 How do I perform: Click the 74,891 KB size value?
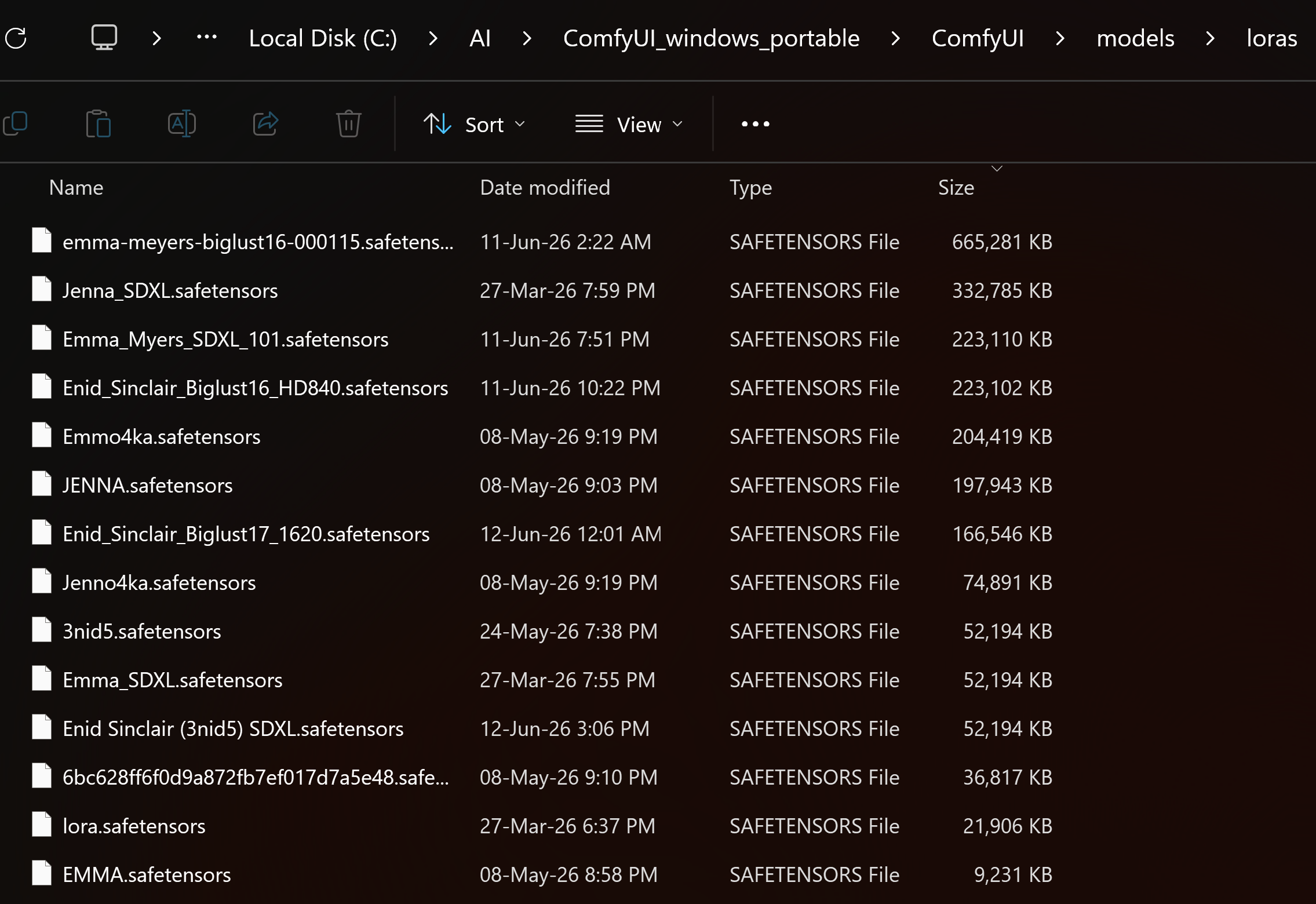click(x=1007, y=582)
